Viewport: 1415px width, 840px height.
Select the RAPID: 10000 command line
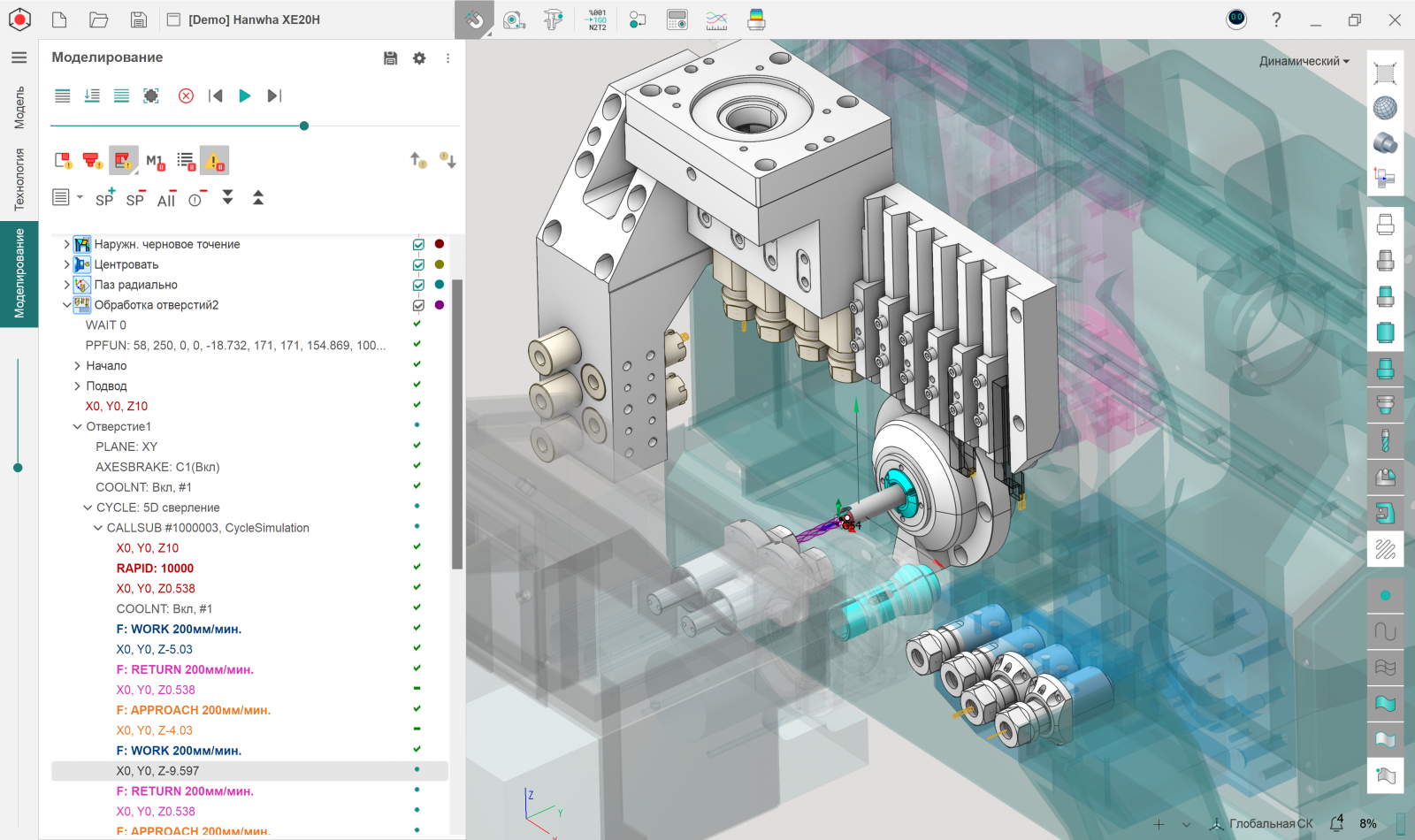pos(155,569)
